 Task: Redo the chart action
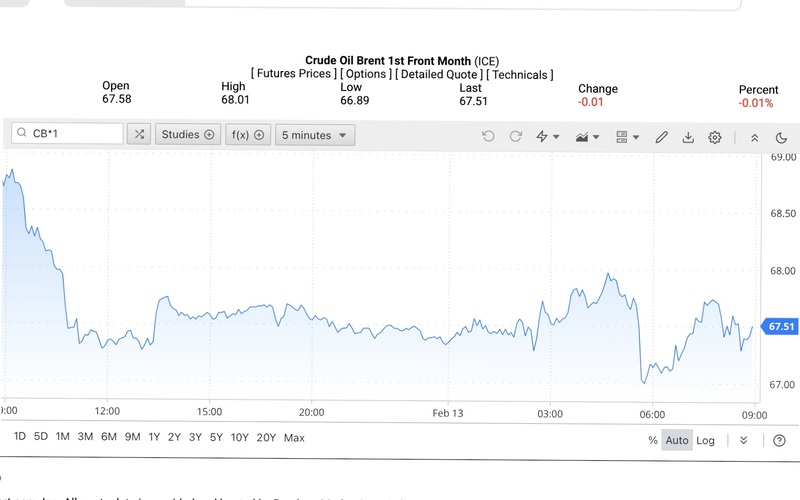click(x=516, y=136)
